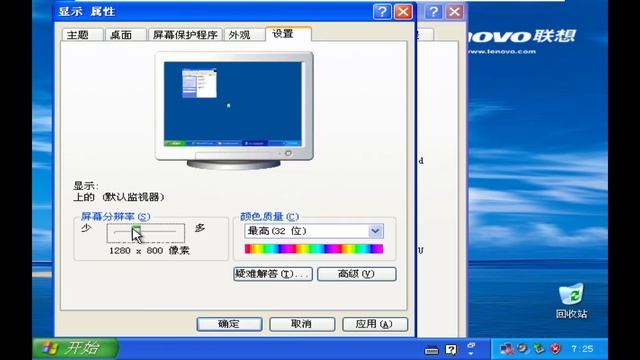Open the 桌面 tab

(x=126, y=35)
